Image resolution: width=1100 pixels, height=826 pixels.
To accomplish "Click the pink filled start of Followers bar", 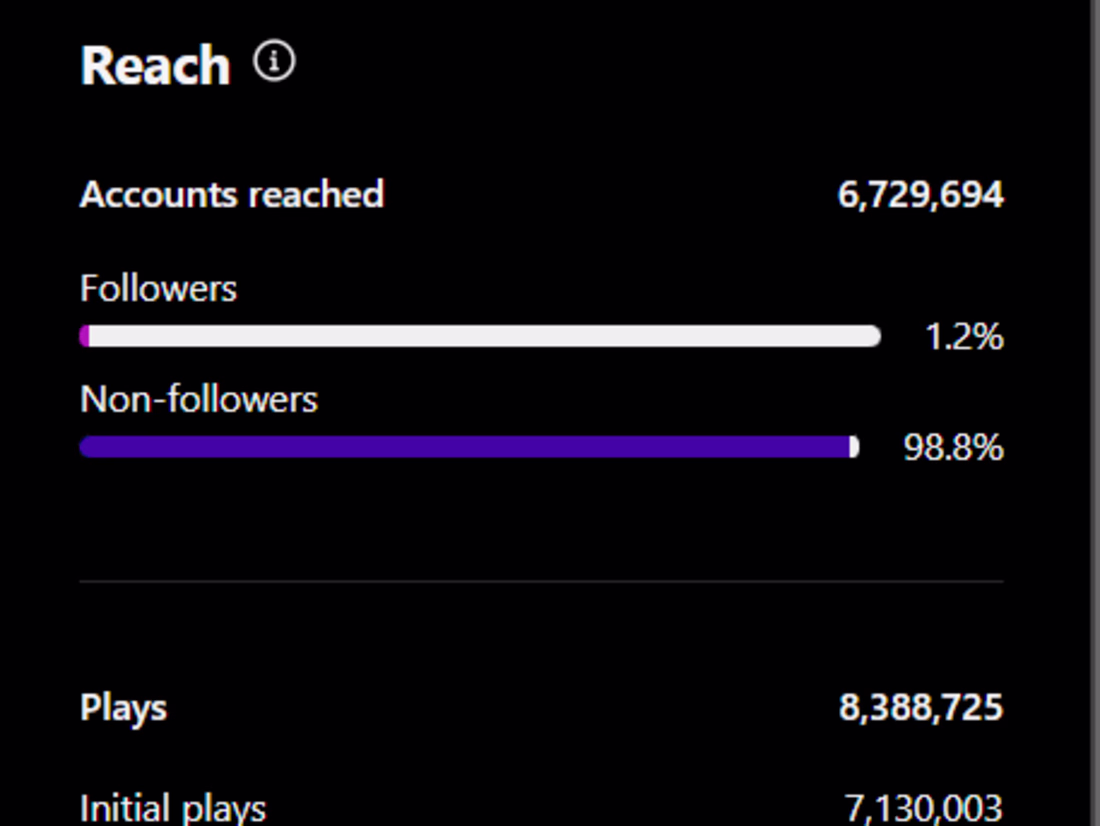I will (85, 336).
